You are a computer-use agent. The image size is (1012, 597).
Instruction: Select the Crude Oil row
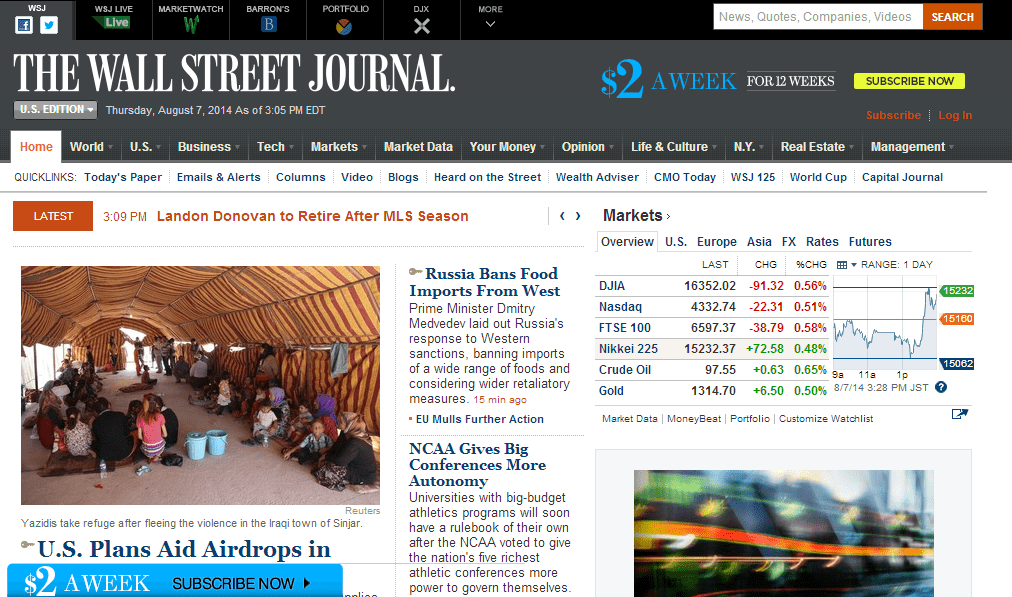[x=713, y=370]
